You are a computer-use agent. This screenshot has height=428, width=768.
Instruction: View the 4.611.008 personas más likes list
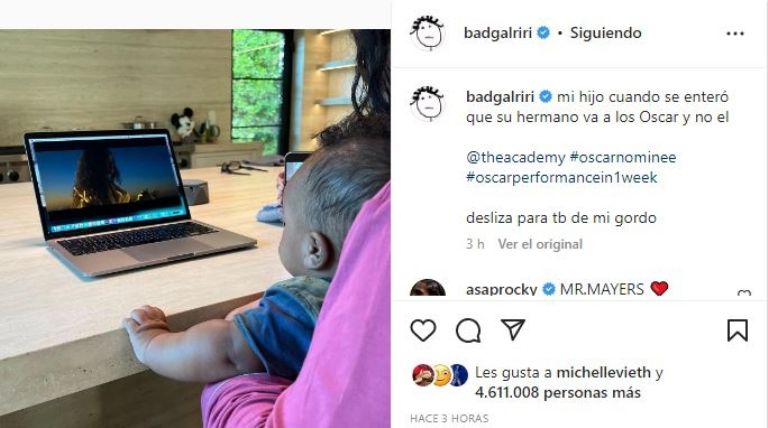[x=557, y=393]
